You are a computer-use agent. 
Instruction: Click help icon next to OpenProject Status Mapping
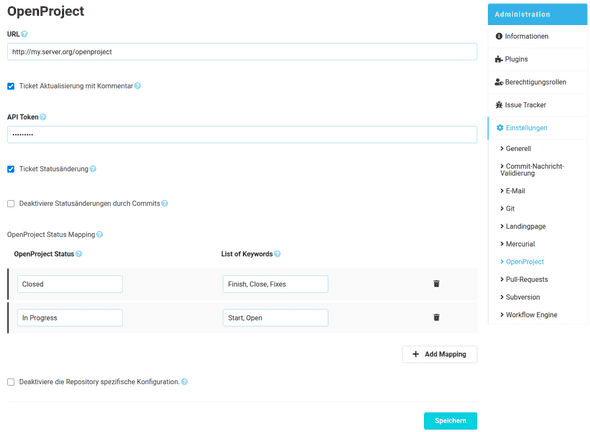[99, 234]
